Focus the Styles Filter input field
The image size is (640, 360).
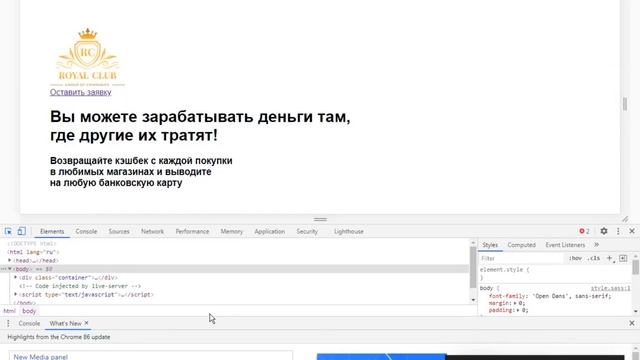pyautogui.click(x=521, y=258)
